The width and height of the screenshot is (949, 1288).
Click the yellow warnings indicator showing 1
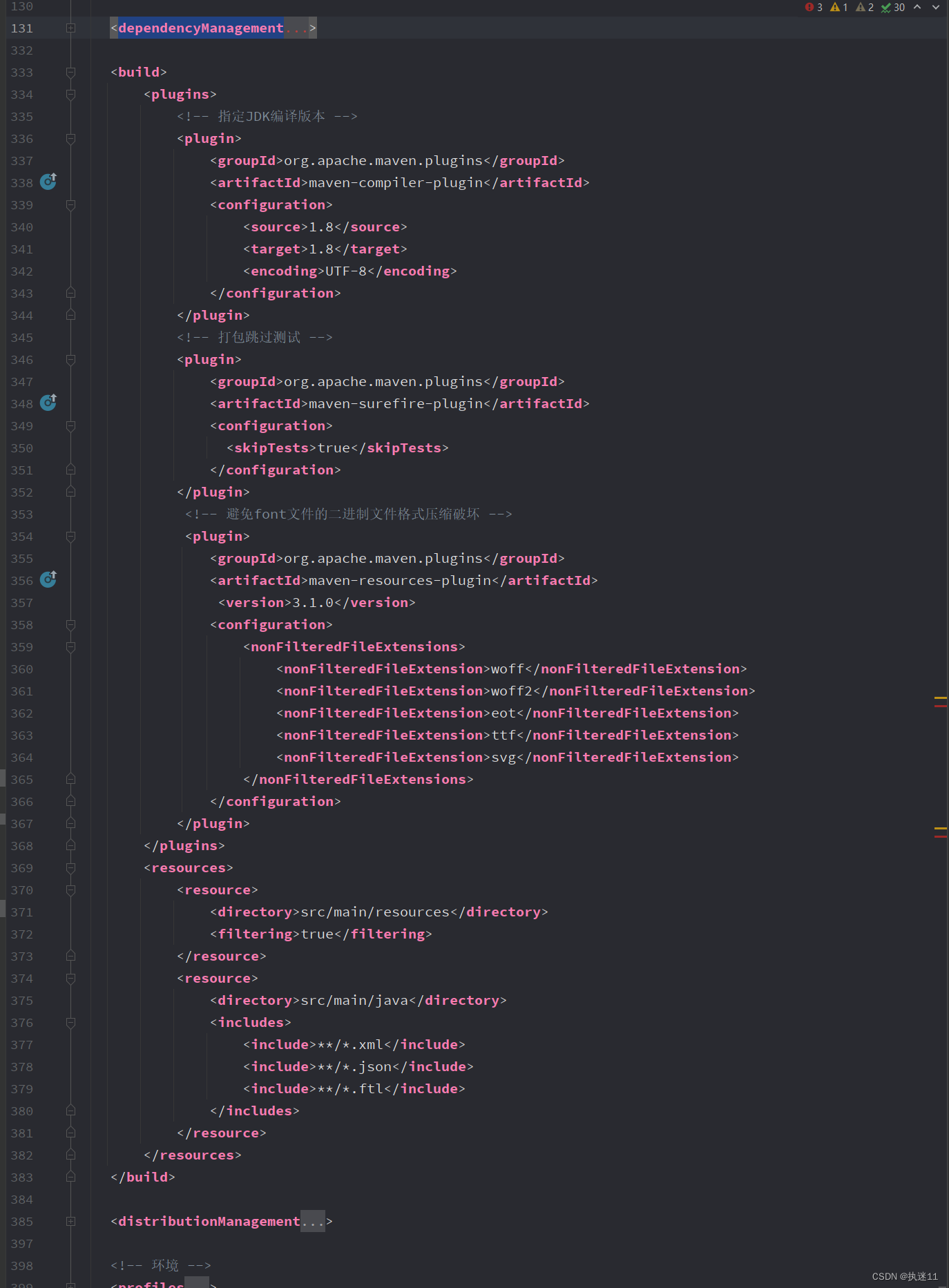click(839, 7)
